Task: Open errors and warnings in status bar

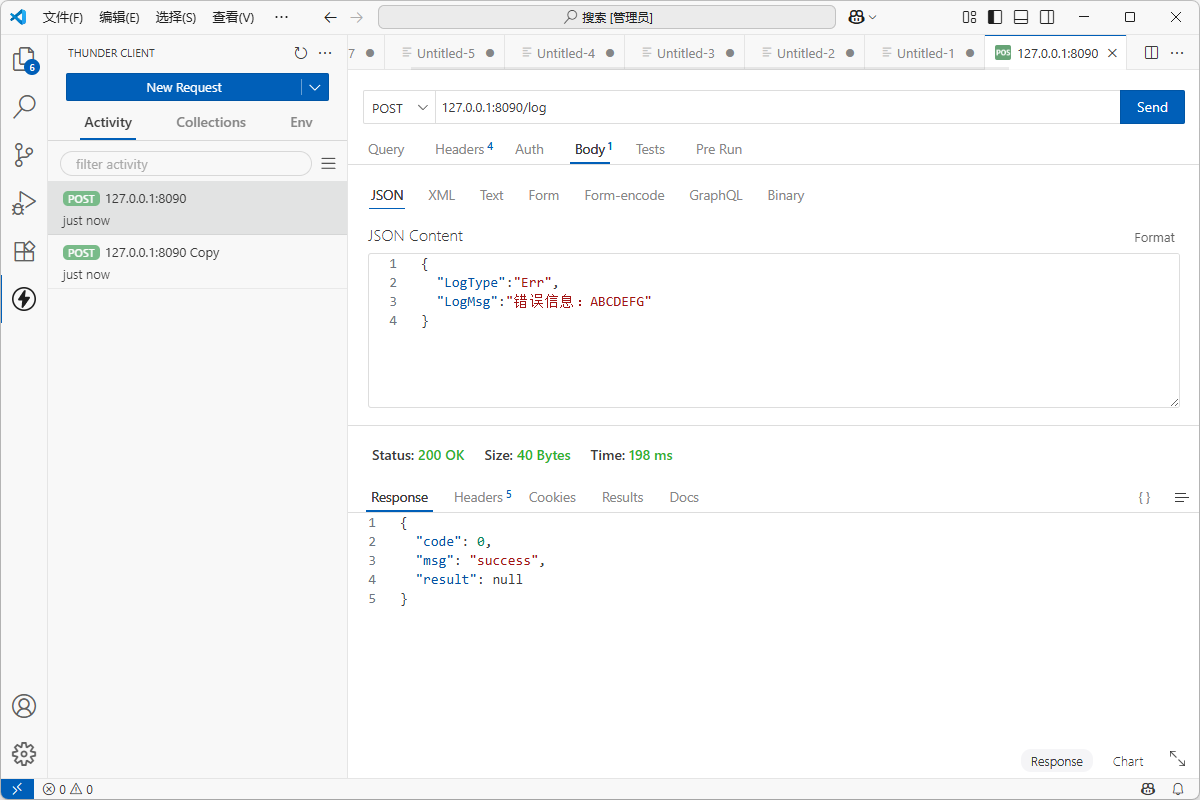Action: (68, 789)
